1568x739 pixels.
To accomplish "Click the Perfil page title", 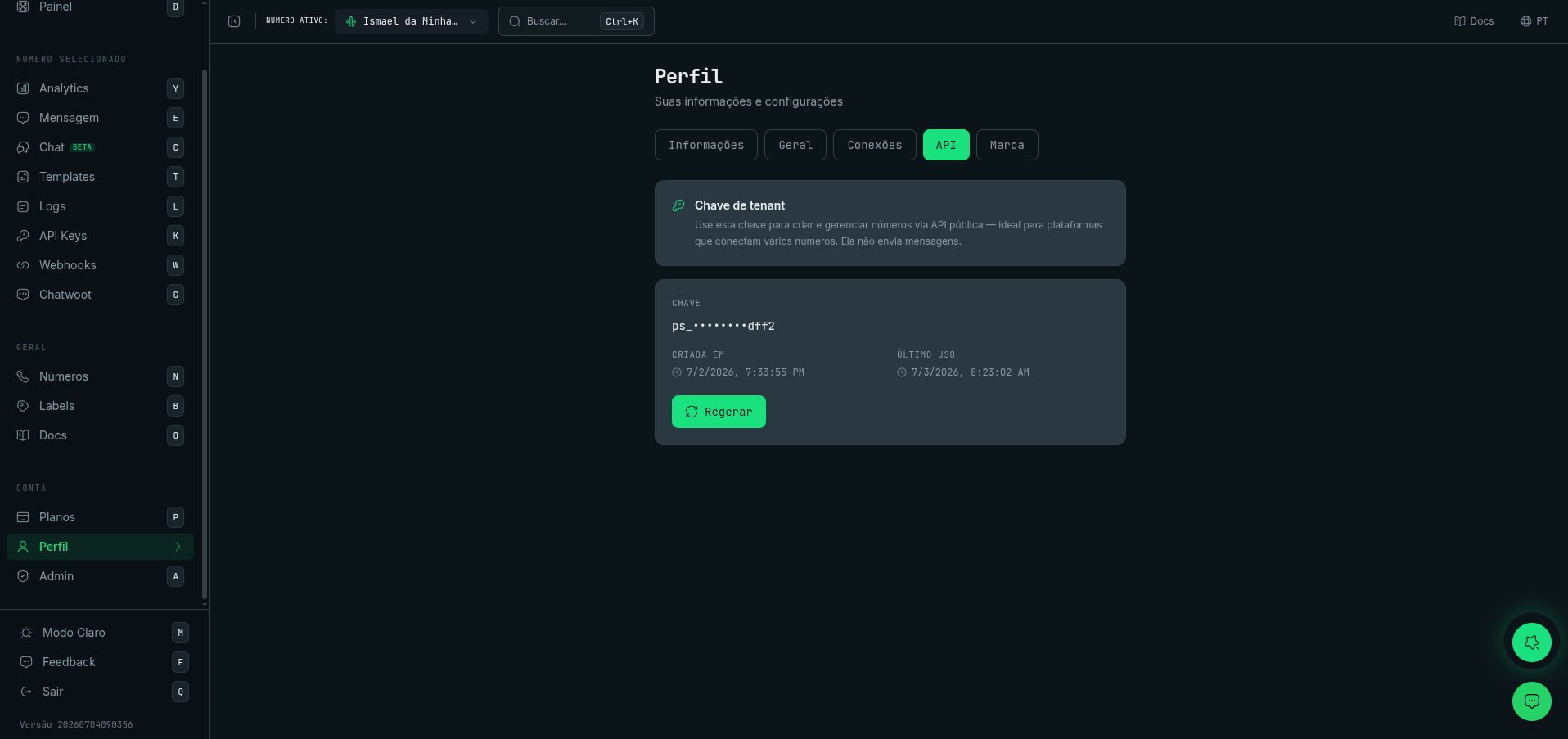I will coord(688,76).
